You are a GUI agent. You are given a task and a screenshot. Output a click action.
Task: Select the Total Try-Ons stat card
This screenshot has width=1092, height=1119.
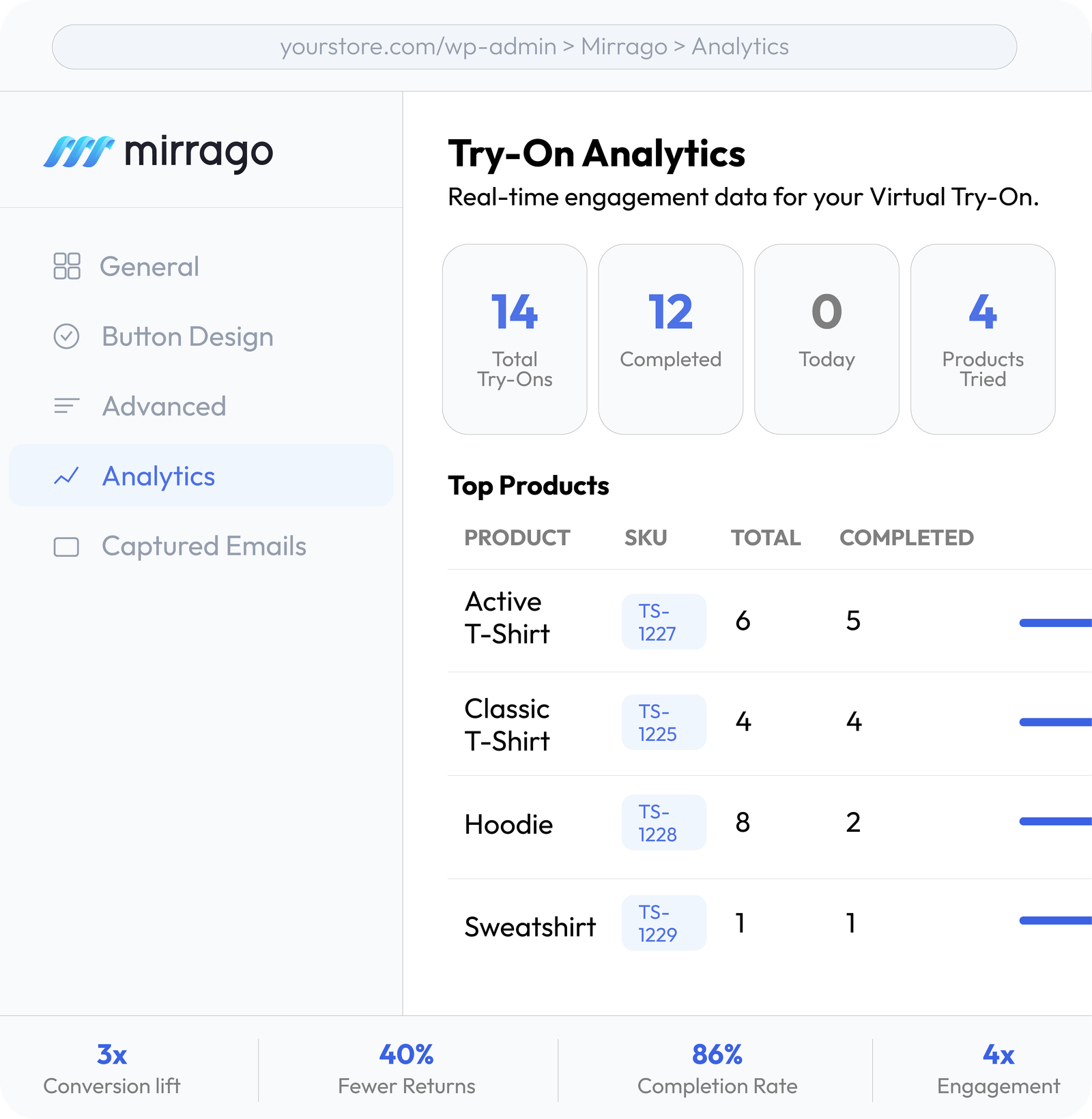[515, 339]
